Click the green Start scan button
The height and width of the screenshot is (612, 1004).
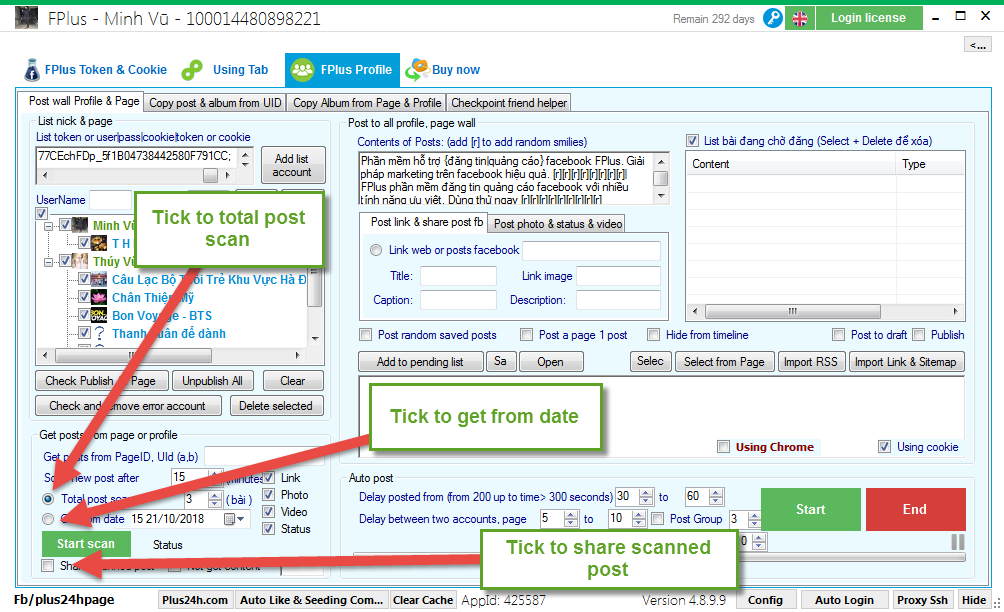[x=86, y=544]
